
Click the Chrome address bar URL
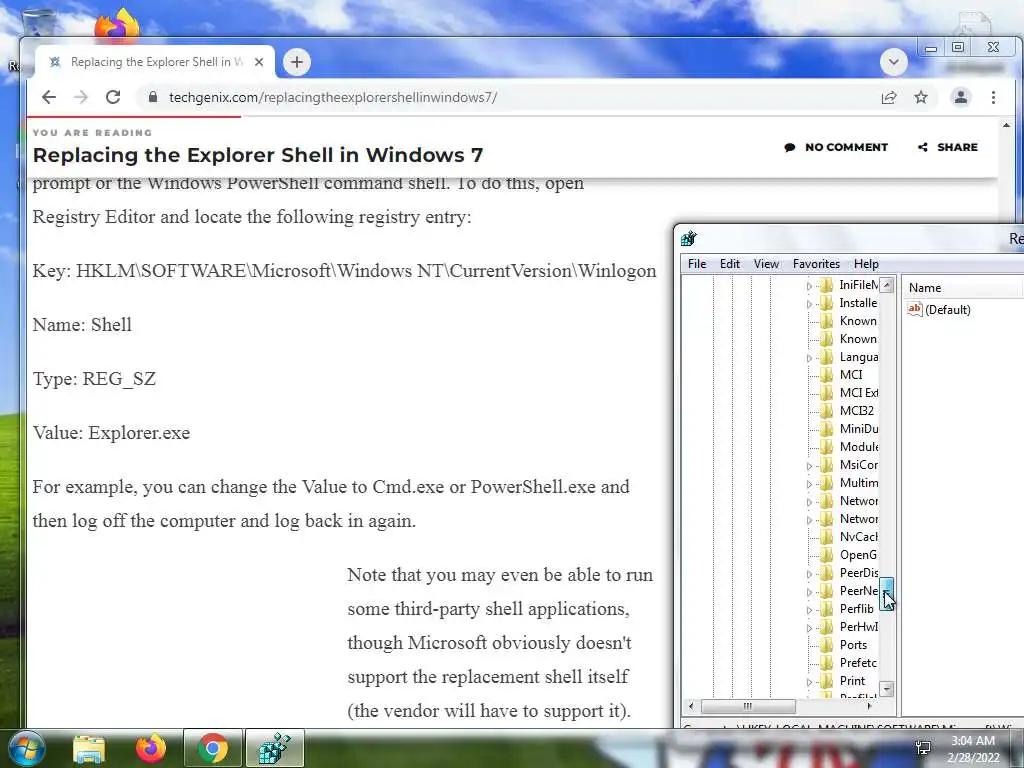click(x=333, y=97)
